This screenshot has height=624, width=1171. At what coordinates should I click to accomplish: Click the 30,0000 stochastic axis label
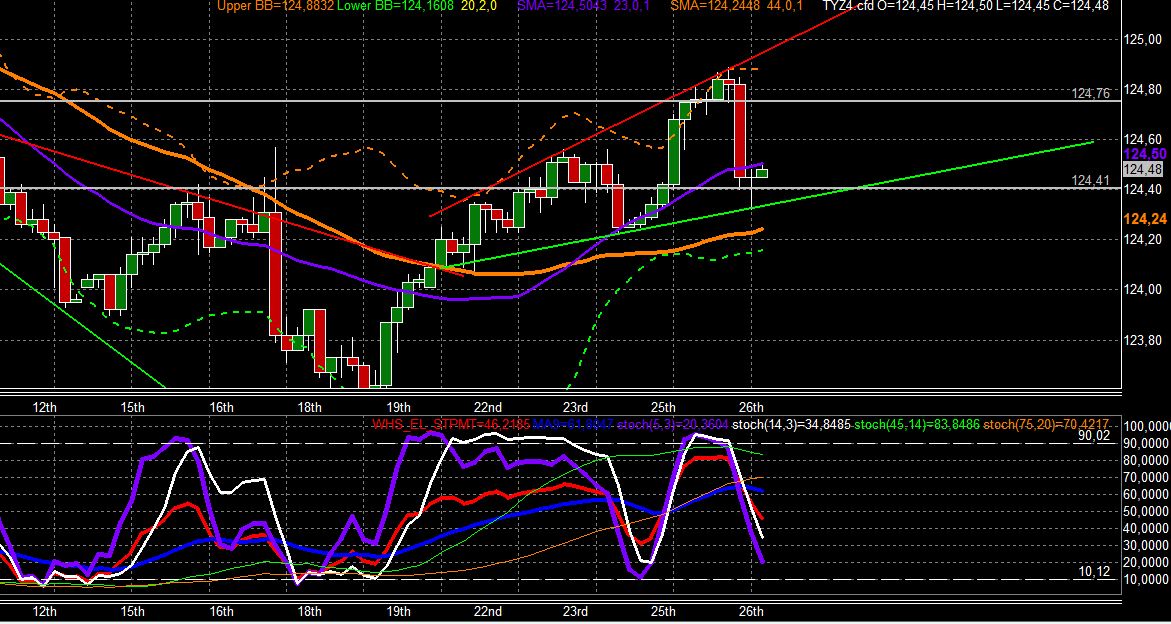click(x=1148, y=546)
